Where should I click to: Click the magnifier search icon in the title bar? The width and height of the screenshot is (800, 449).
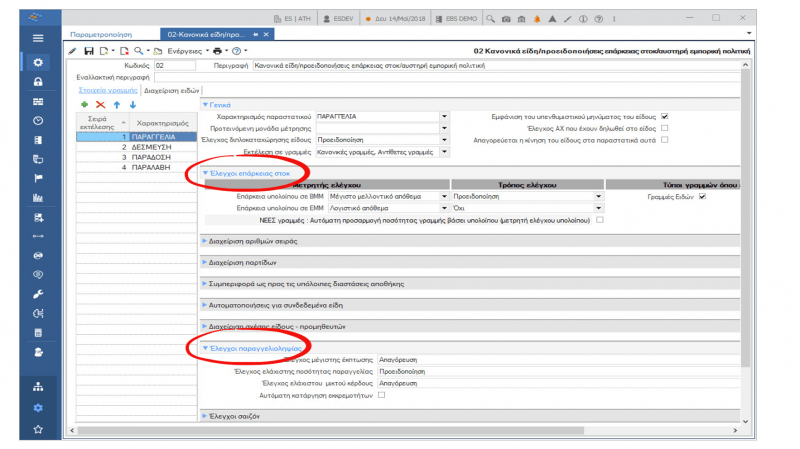490,18
